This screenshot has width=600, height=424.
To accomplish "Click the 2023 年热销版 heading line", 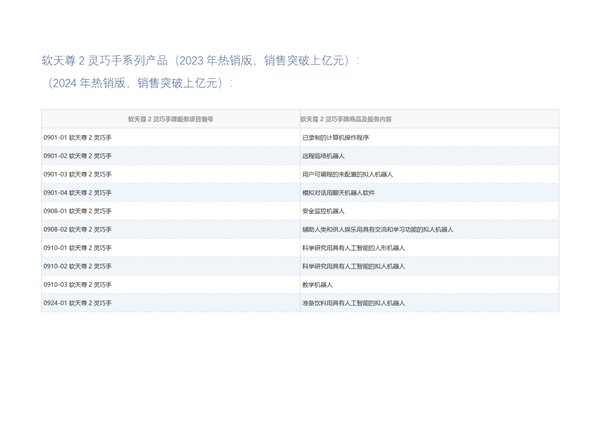I will click(x=200, y=62).
